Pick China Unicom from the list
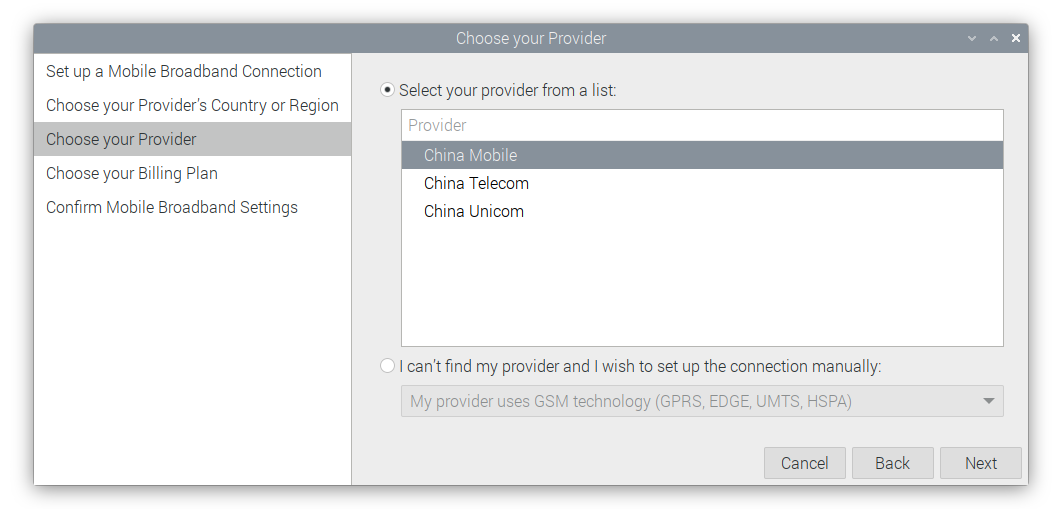The width and height of the screenshot is (1054, 509). [x=474, y=211]
